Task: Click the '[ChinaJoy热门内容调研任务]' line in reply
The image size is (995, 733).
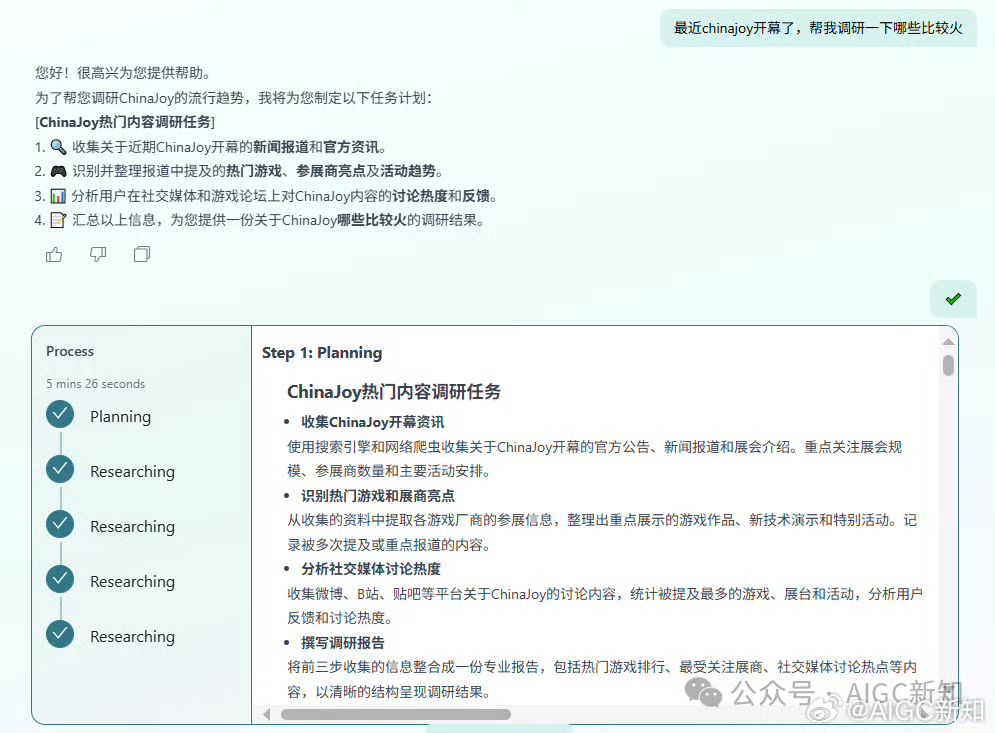Action: point(125,122)
